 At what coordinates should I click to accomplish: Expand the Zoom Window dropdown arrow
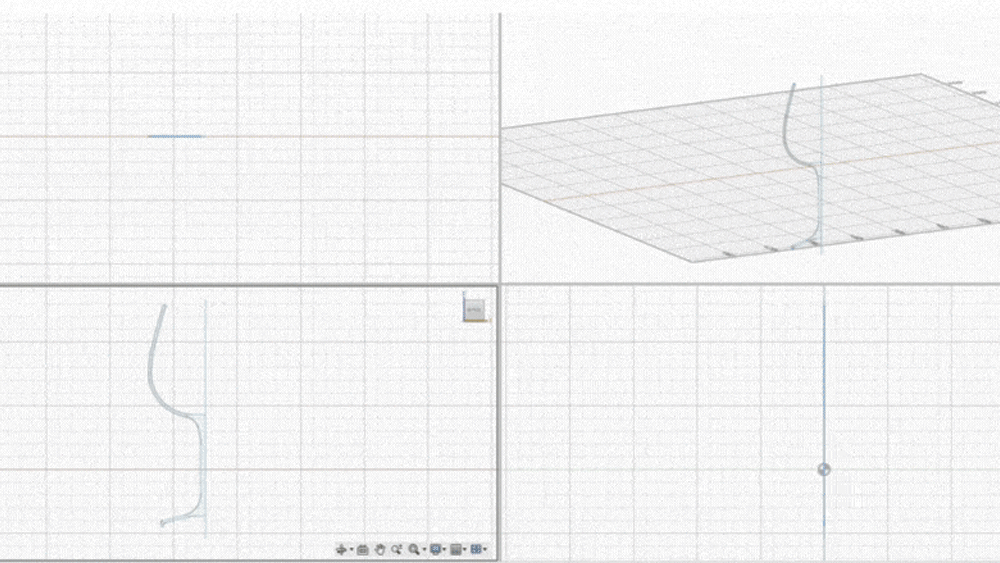[423, 550]
